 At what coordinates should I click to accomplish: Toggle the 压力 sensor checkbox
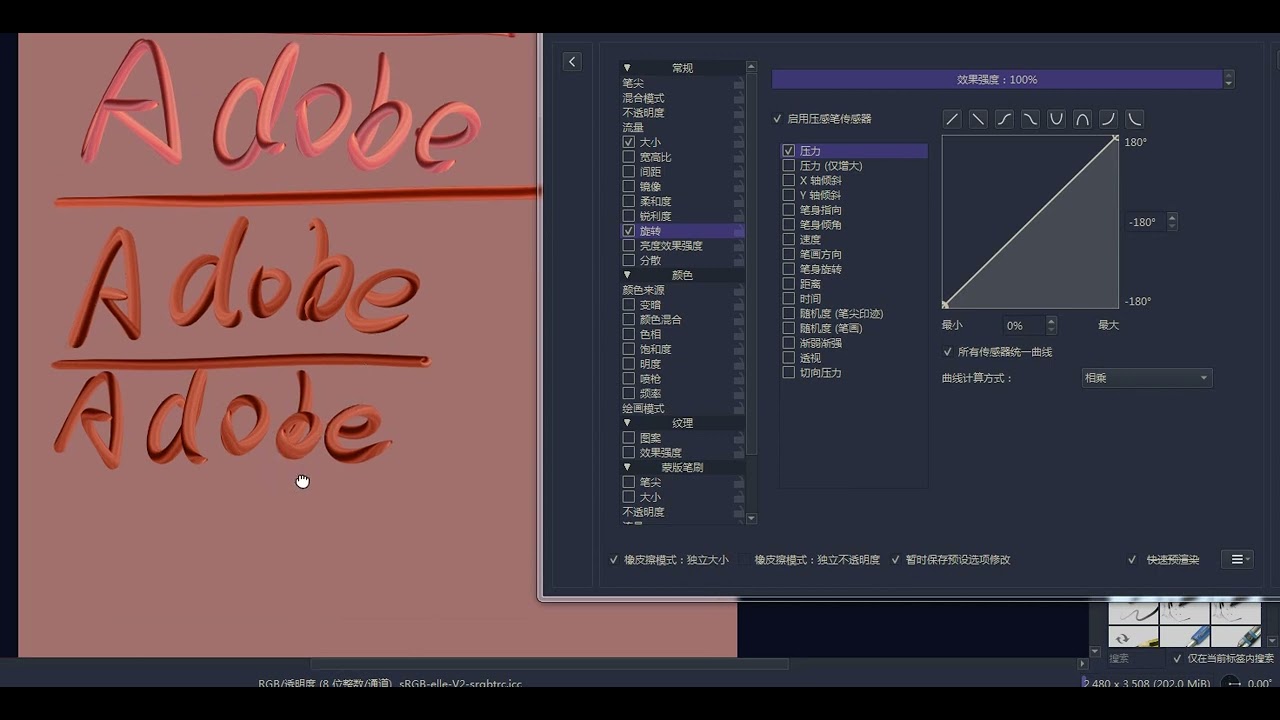point(789,151)
